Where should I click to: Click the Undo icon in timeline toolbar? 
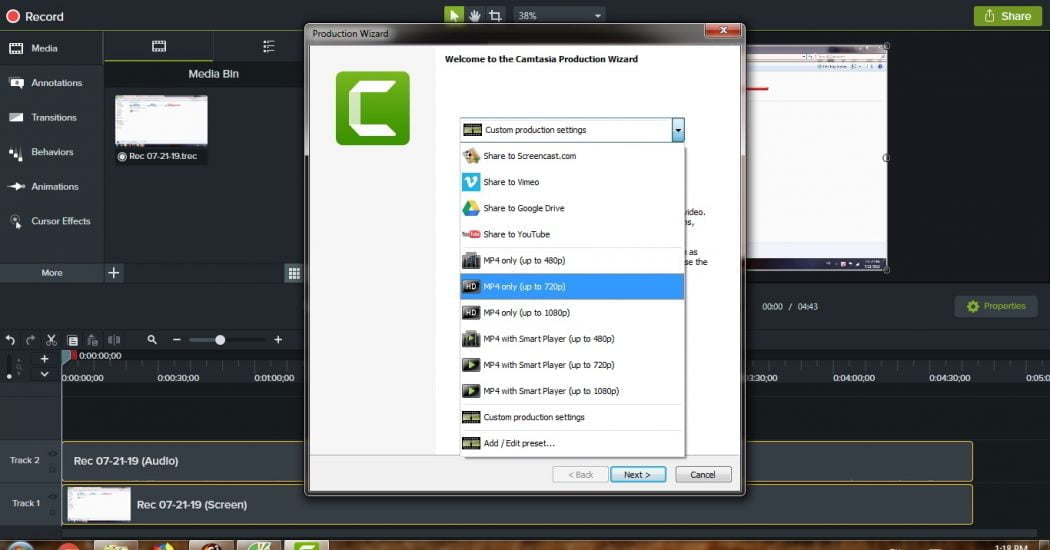pyautogui.click(x=10, y=340)
